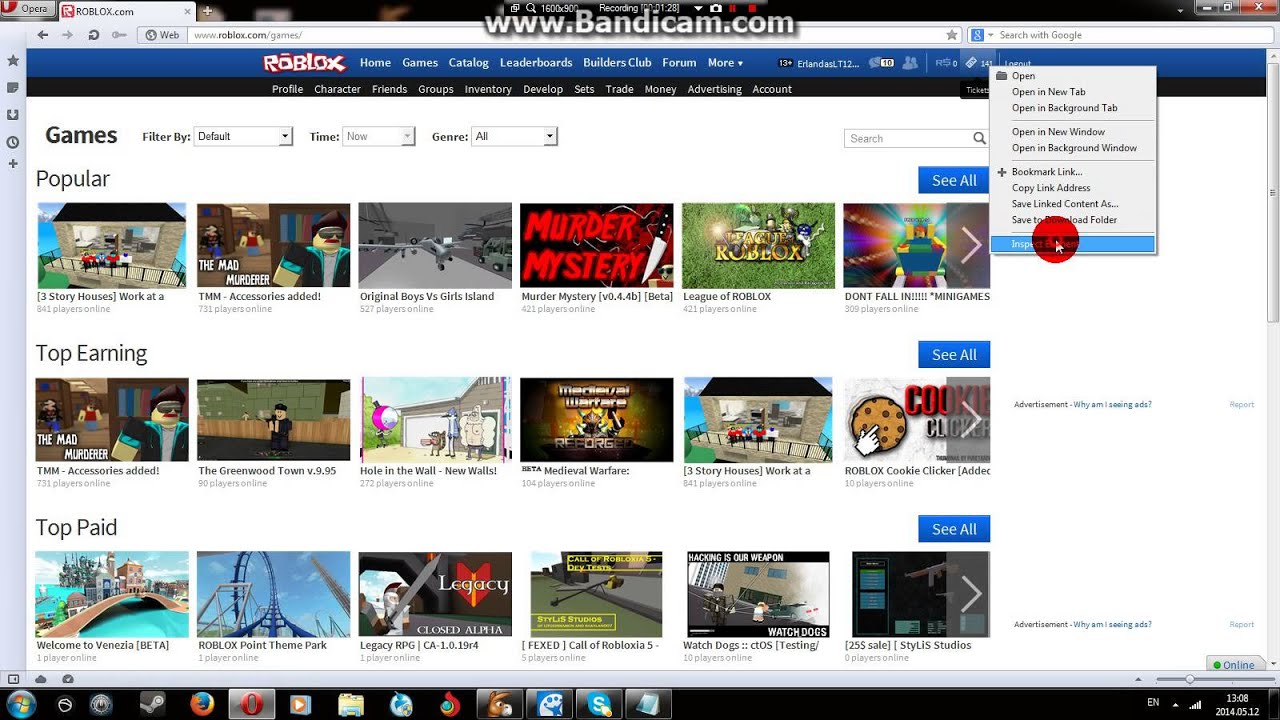Open Hole in the Wall - New Walls! title
Viewport: 1280px width, 720px height.
tap(428, 471)
